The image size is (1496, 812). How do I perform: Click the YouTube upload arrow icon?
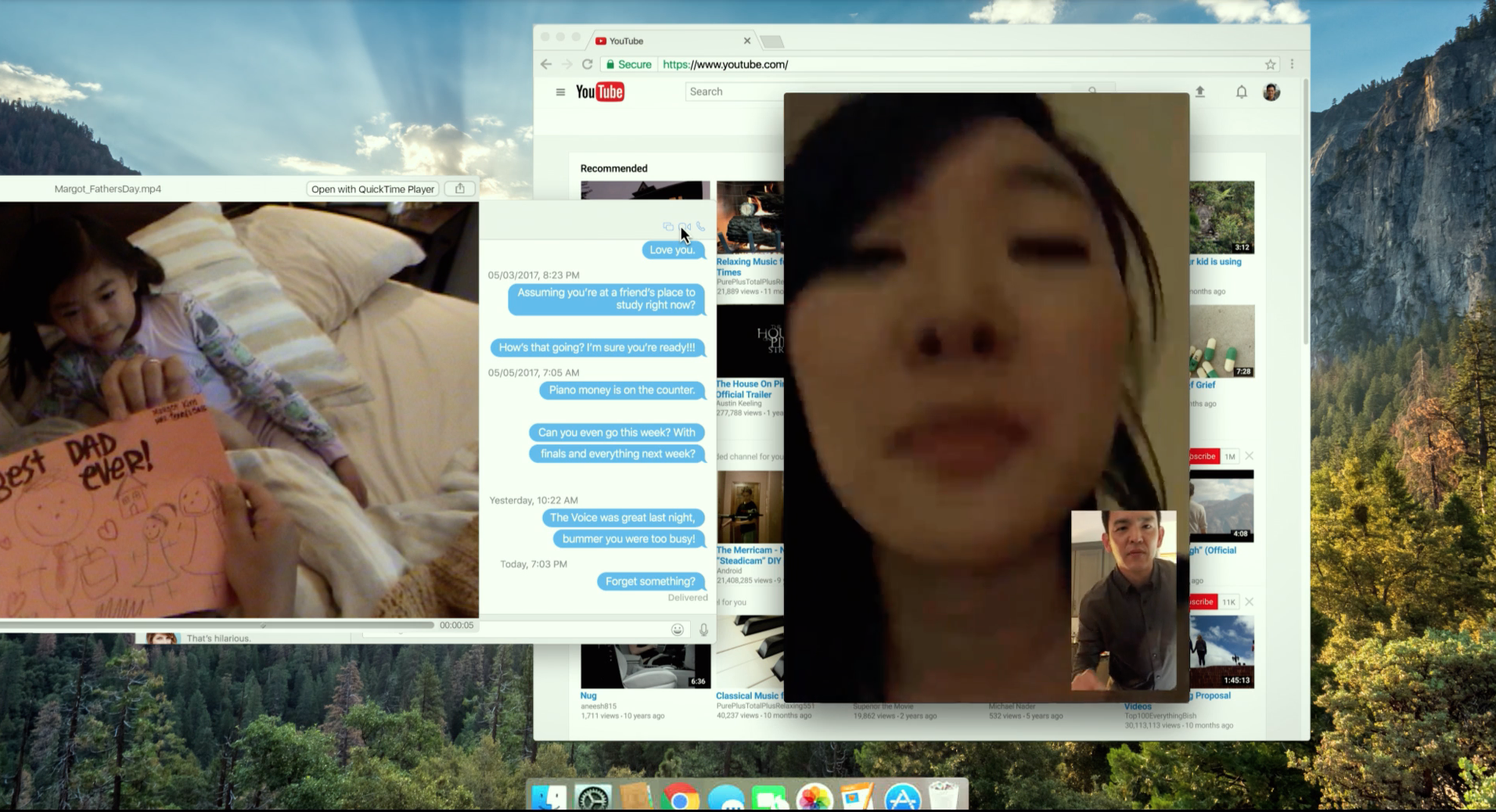pos(1199,92)
